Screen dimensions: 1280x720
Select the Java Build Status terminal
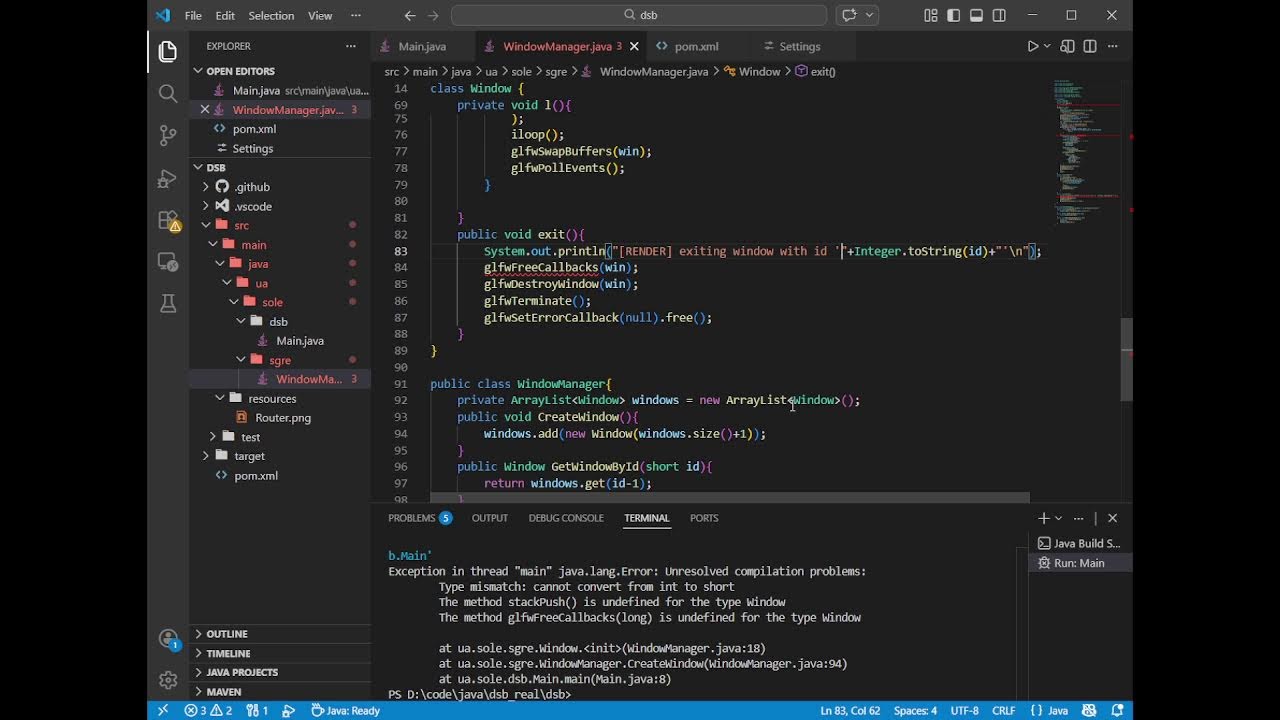pos(1079,544)
